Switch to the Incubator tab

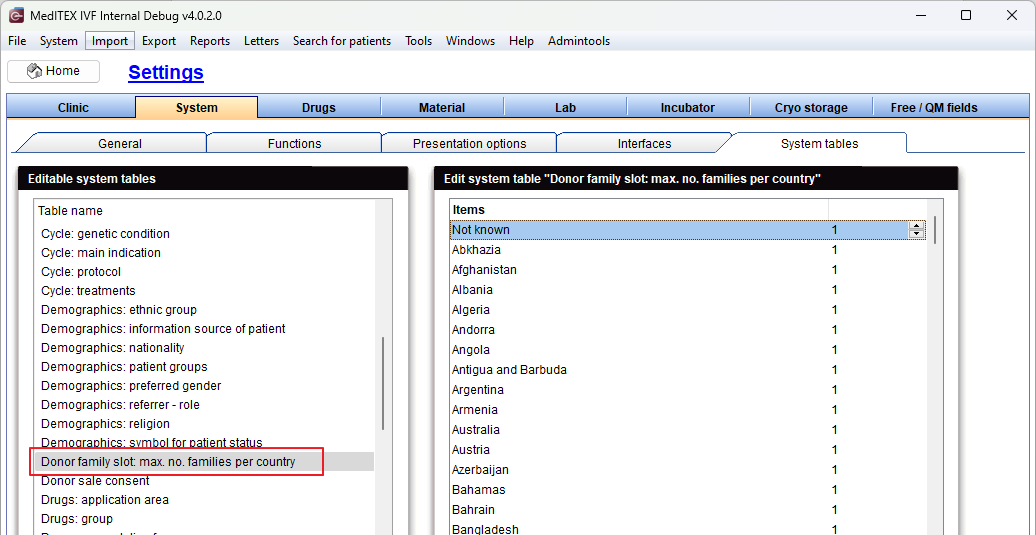coord(688,108)
